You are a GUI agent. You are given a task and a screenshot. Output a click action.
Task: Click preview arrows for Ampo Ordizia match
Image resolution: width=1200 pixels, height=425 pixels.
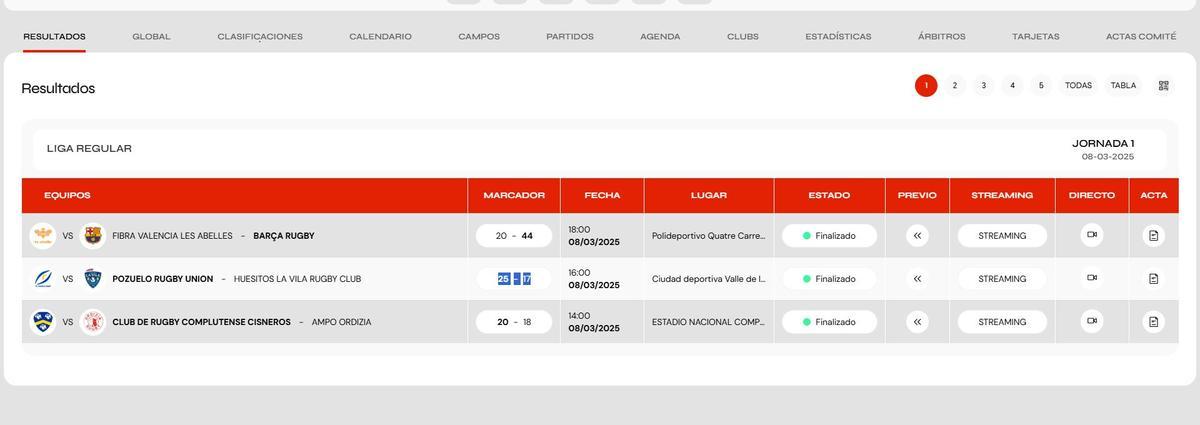pos(917,322)
